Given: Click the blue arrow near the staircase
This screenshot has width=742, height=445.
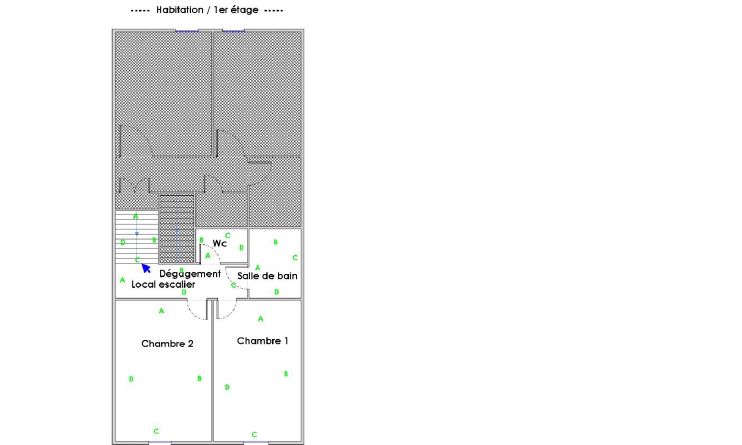Looking at the screenshot, I should pos(145,267).
